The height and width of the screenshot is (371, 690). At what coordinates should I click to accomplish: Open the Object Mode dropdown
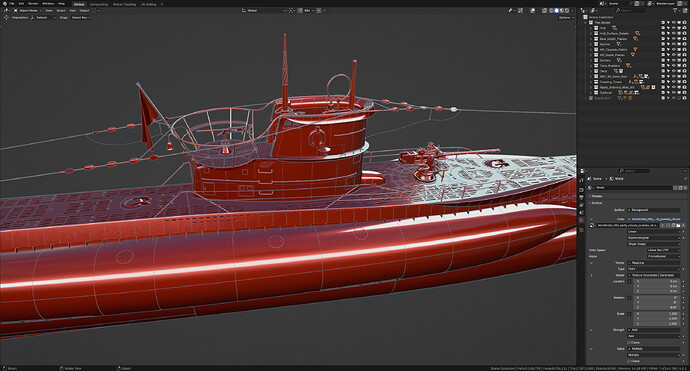pyautogui.click(x=28, y=10)
